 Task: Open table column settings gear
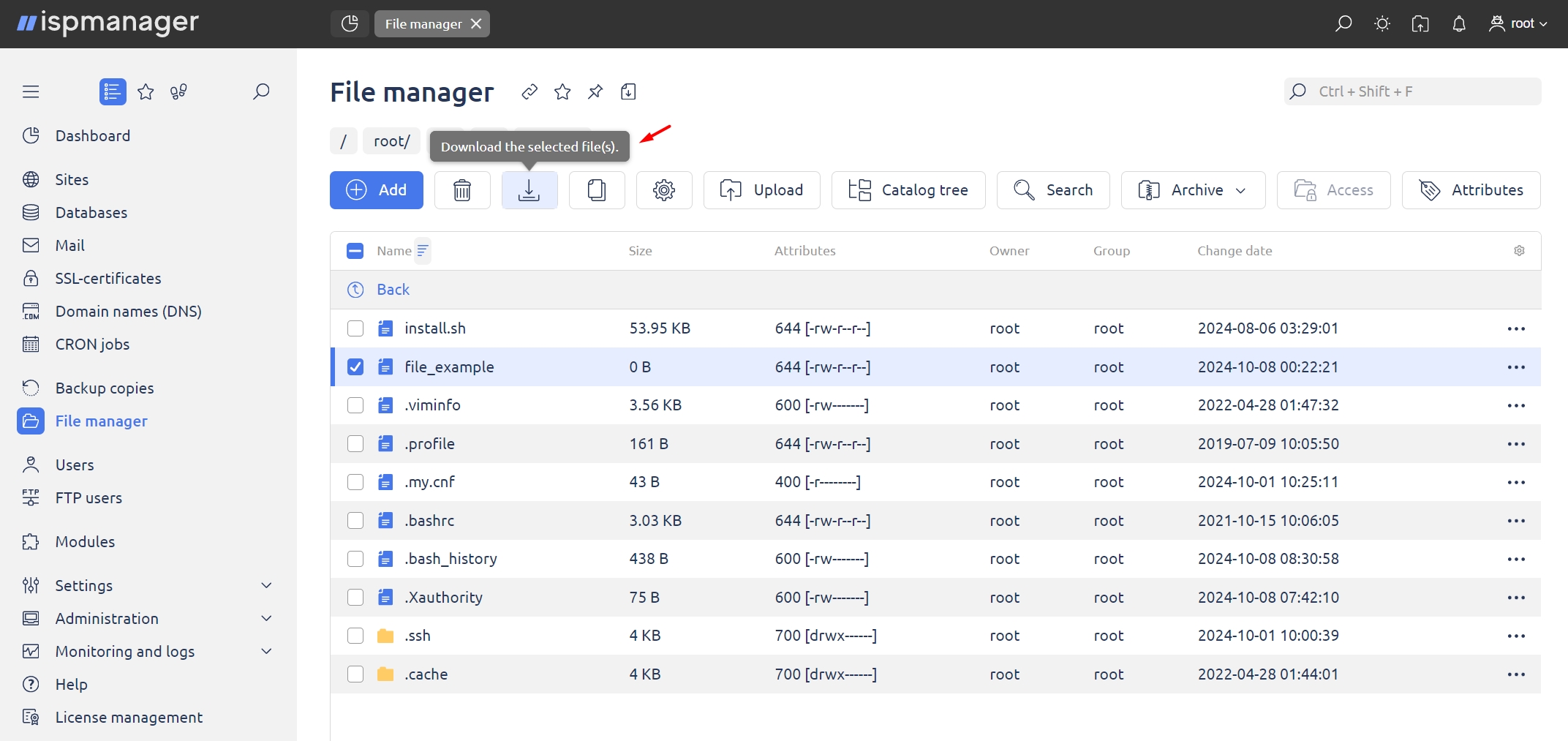click(x=1519, y=251)
